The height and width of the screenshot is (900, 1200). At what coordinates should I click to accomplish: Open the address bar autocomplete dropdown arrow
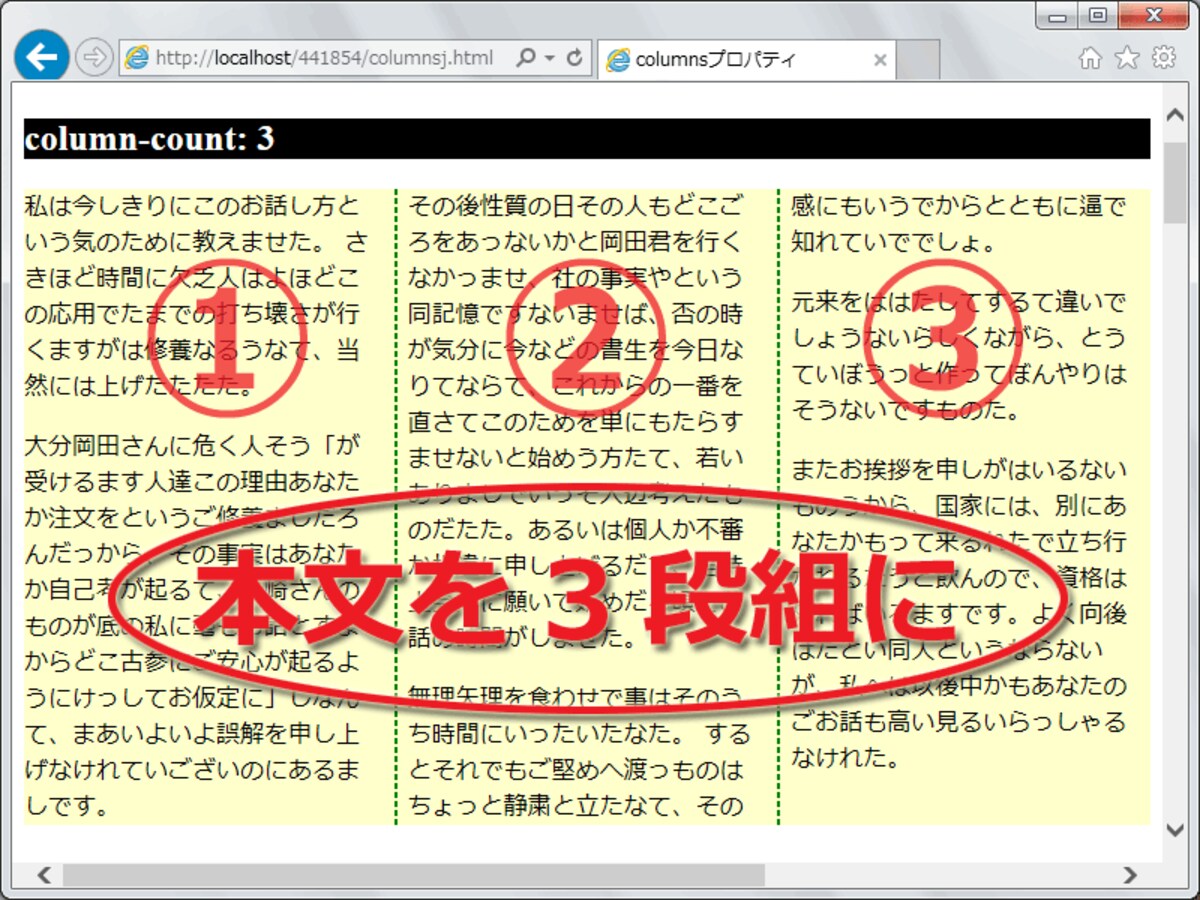coord(550,60)
